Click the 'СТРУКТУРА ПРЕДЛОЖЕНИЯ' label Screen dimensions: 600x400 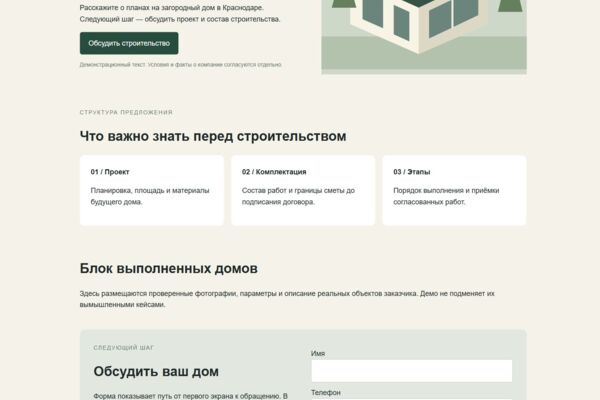click(x=126, y=112)
